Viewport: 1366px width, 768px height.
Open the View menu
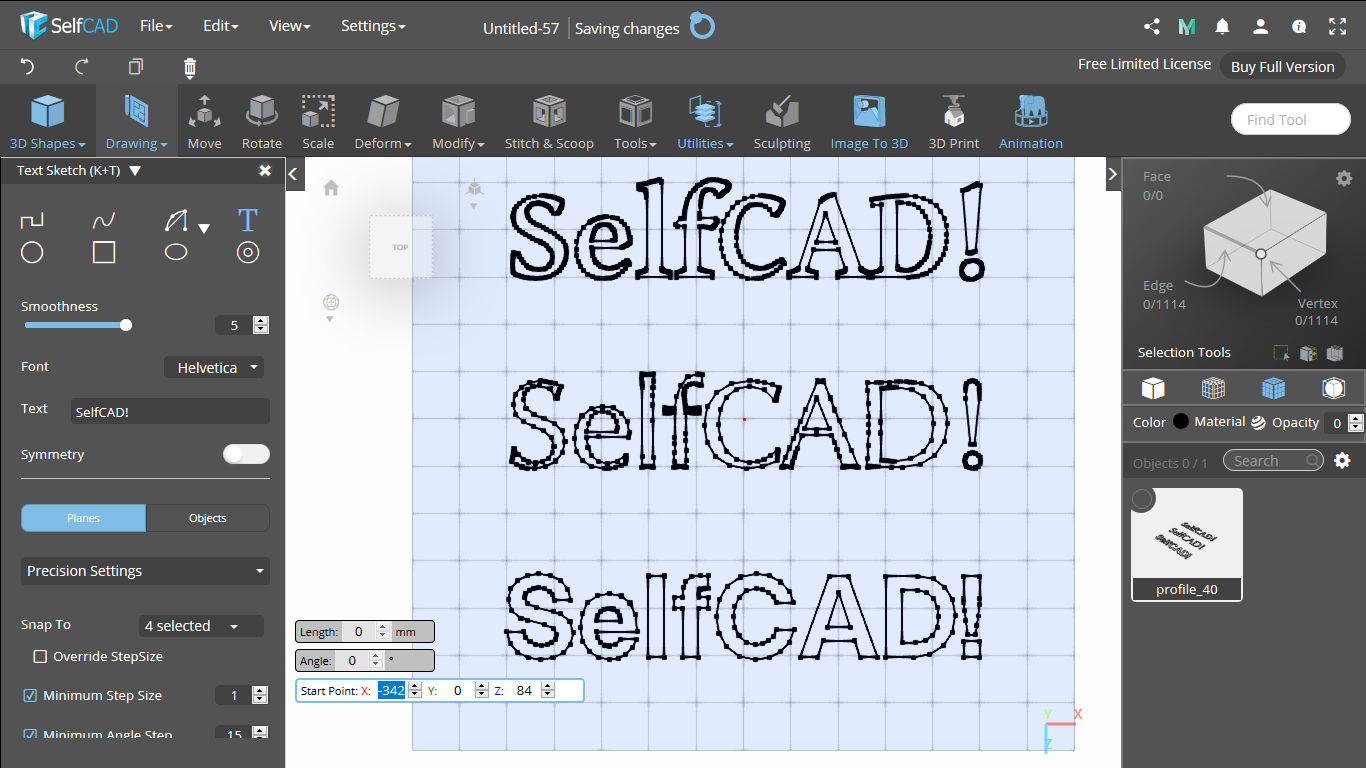coord(289,26)
